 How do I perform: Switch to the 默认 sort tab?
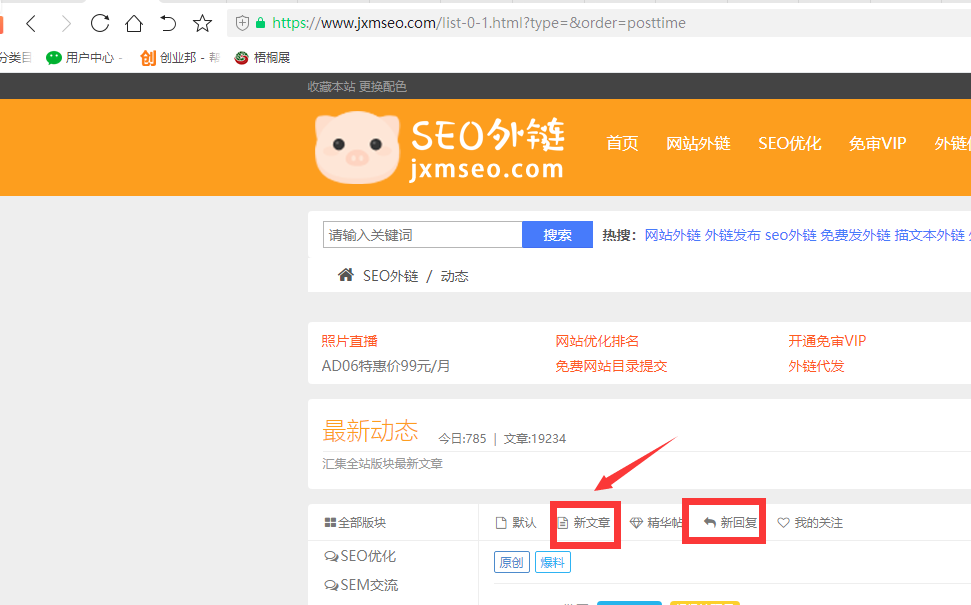point(516,523)
